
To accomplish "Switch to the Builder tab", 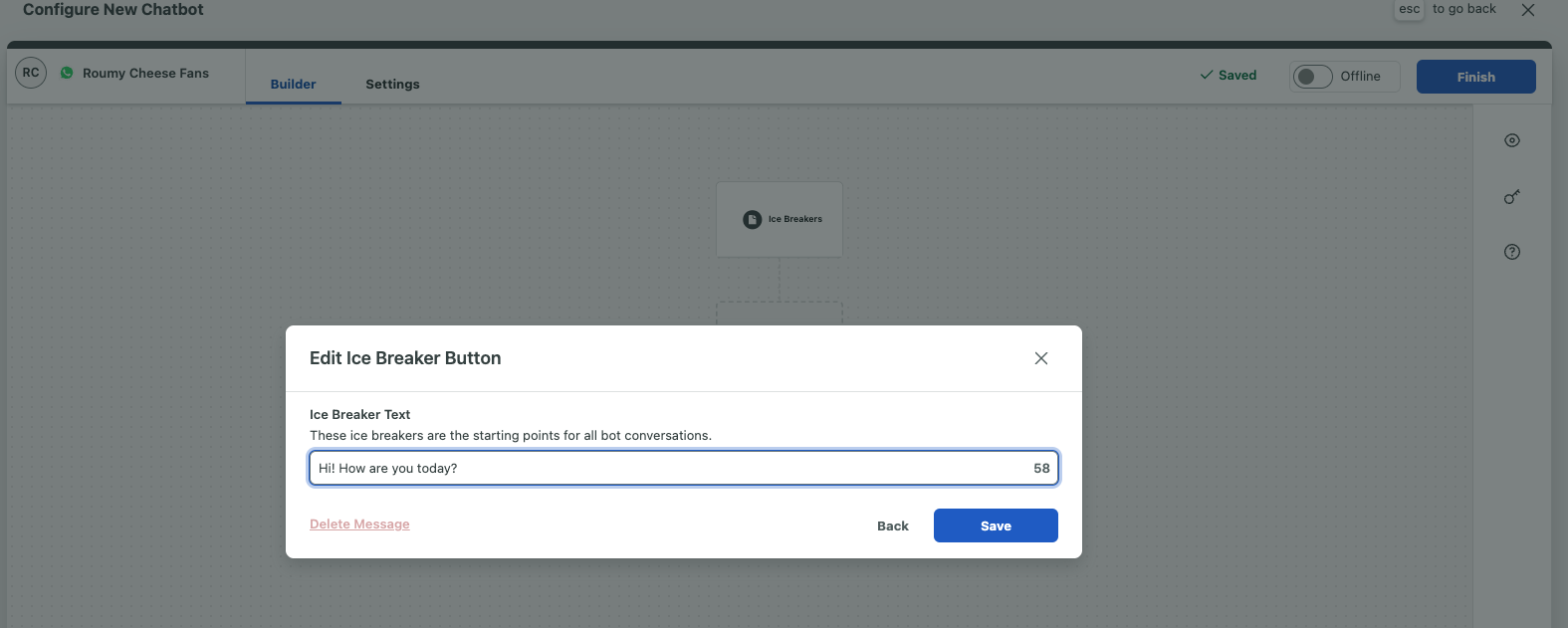I will (x=293, y=85).
